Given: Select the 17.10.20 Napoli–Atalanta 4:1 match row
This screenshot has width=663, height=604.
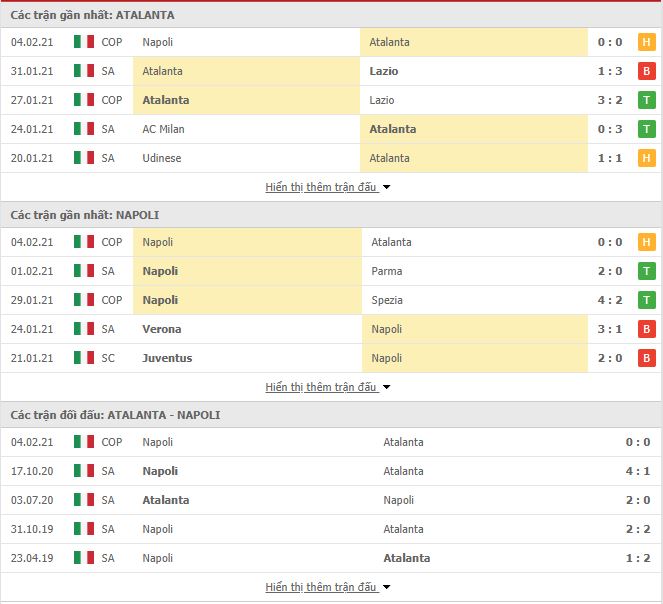Looking at the screenshot, I should point(331,471).
